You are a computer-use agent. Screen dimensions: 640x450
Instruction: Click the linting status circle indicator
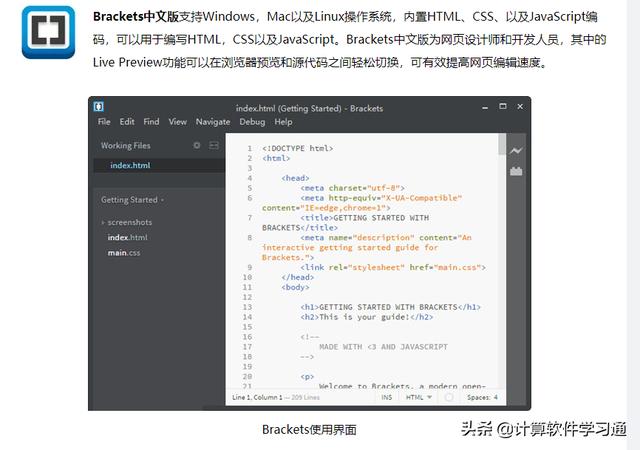point(449,397)
